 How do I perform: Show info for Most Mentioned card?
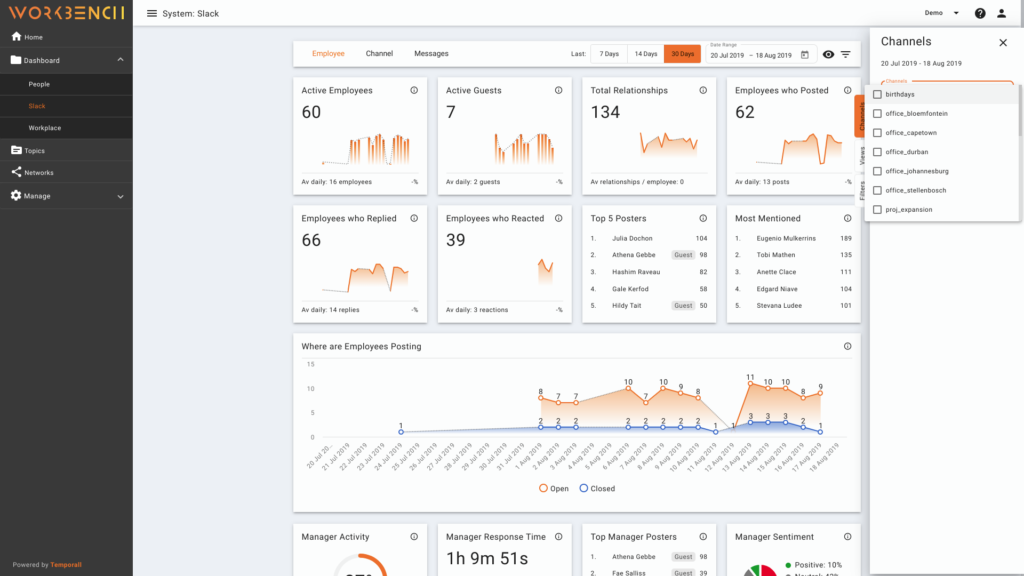(x=847, y=218)
